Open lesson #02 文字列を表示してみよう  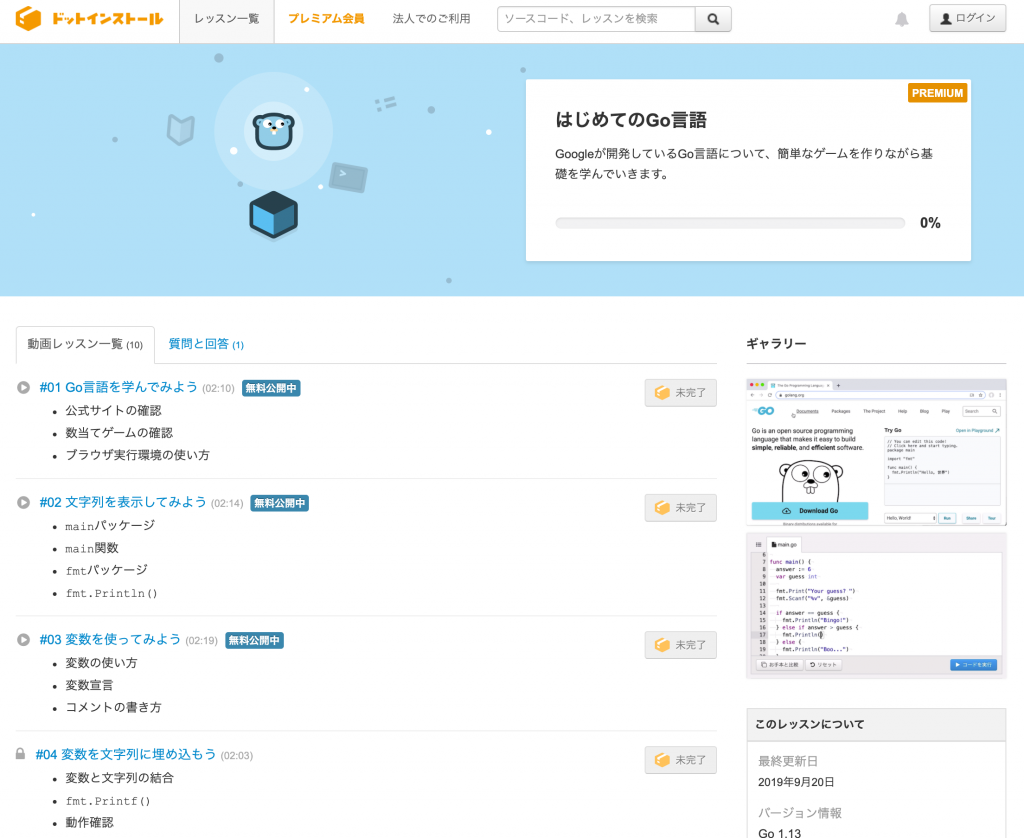(x=123, y=502)
